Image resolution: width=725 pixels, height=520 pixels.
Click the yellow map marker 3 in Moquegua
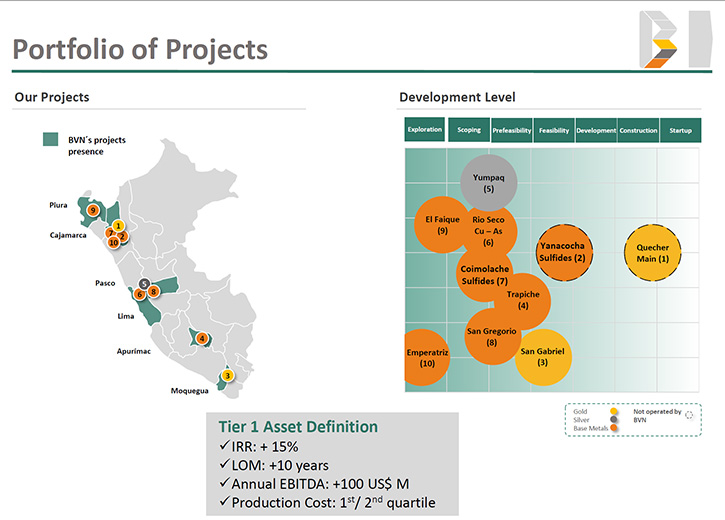coord(227,376)
